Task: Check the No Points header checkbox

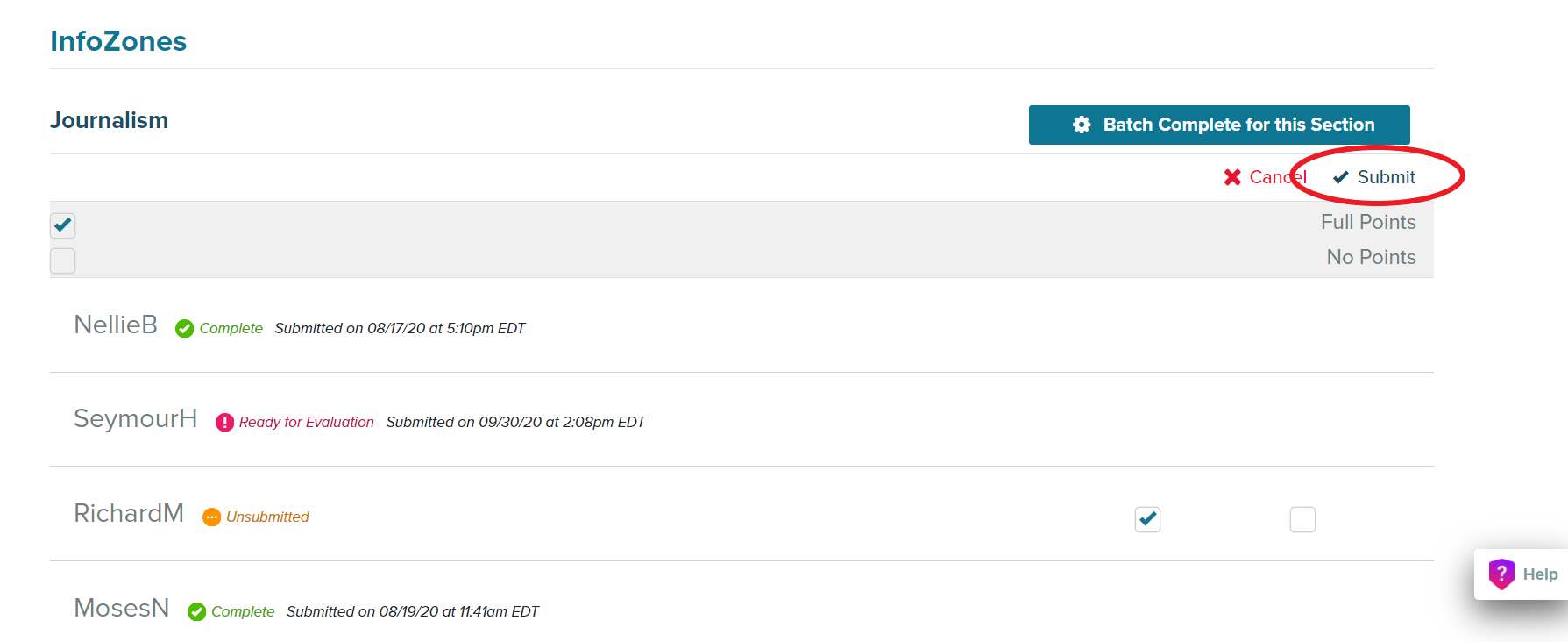Action: [x=63, y=260]
